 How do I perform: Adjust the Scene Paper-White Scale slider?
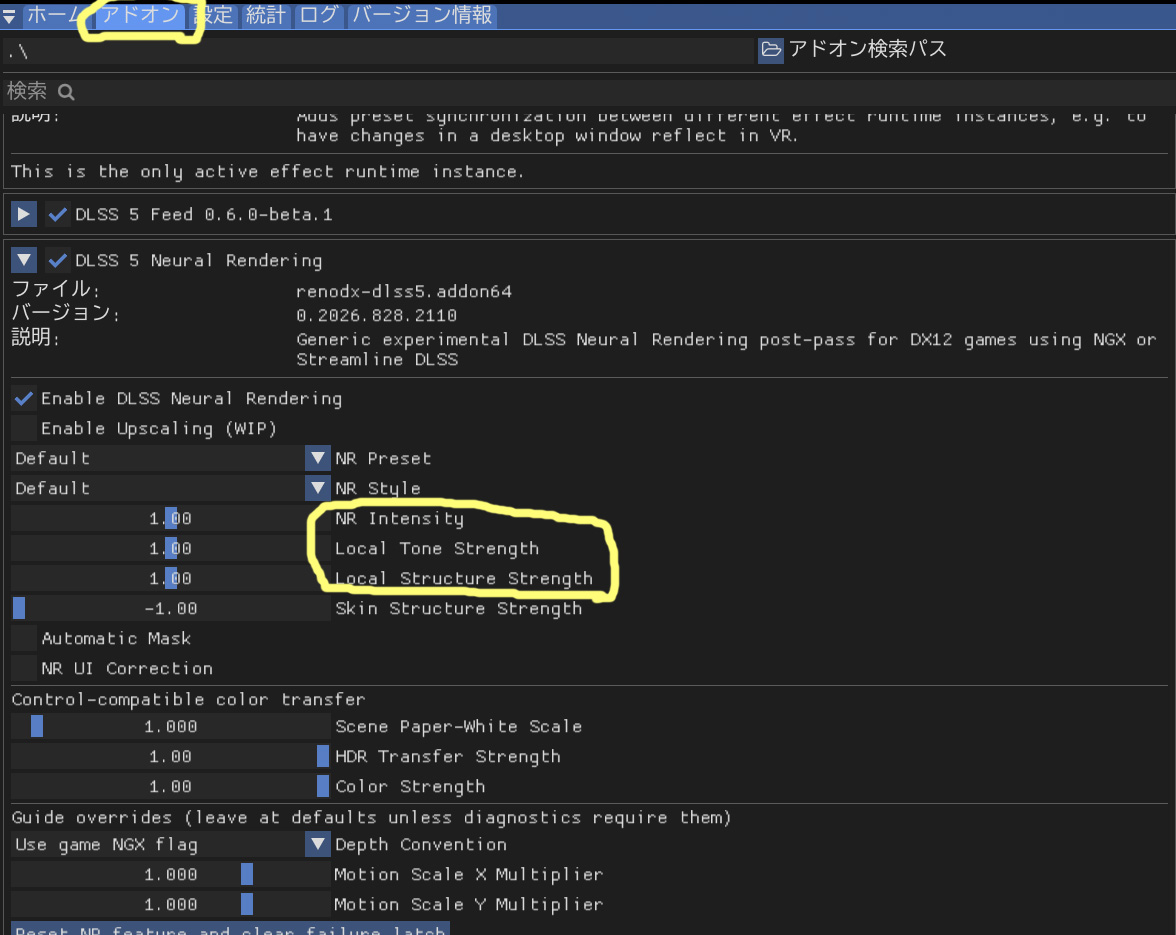pos(171,726)
